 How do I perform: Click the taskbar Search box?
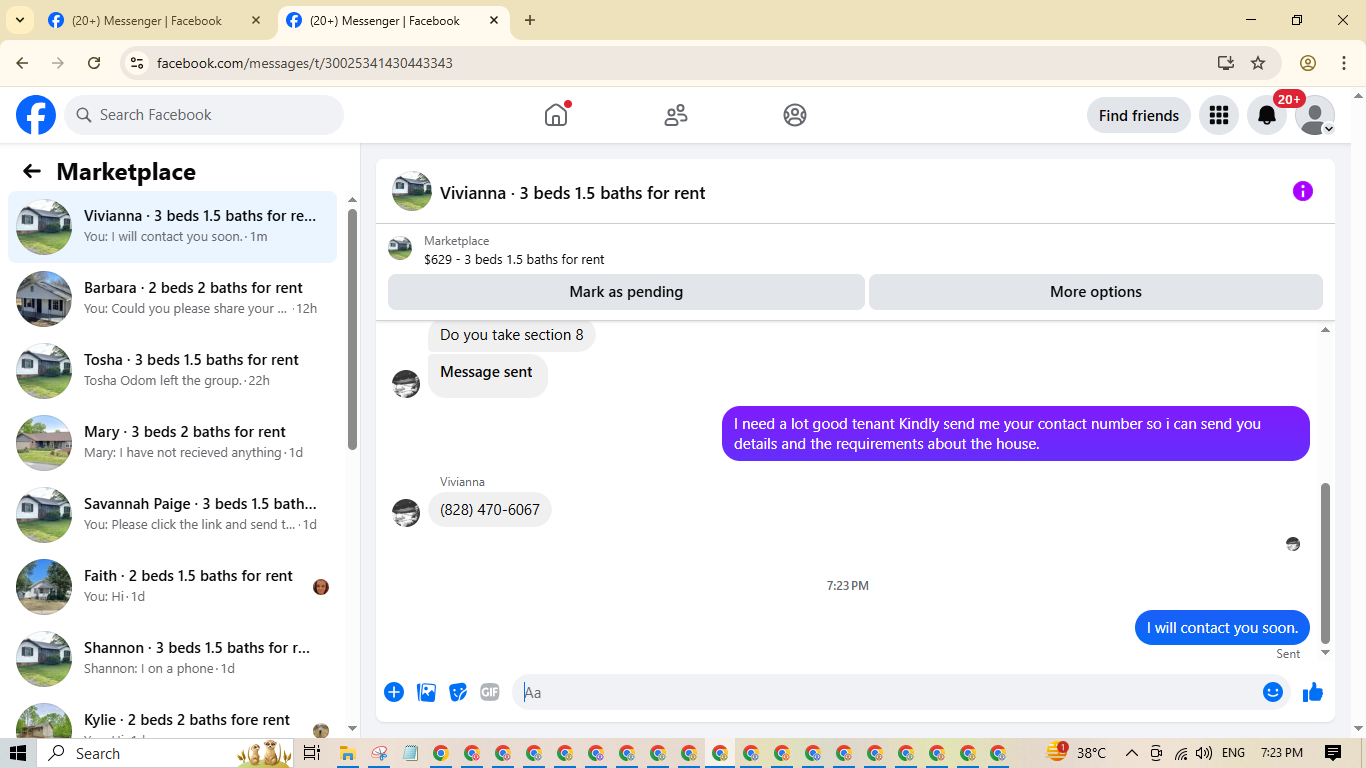165,753
